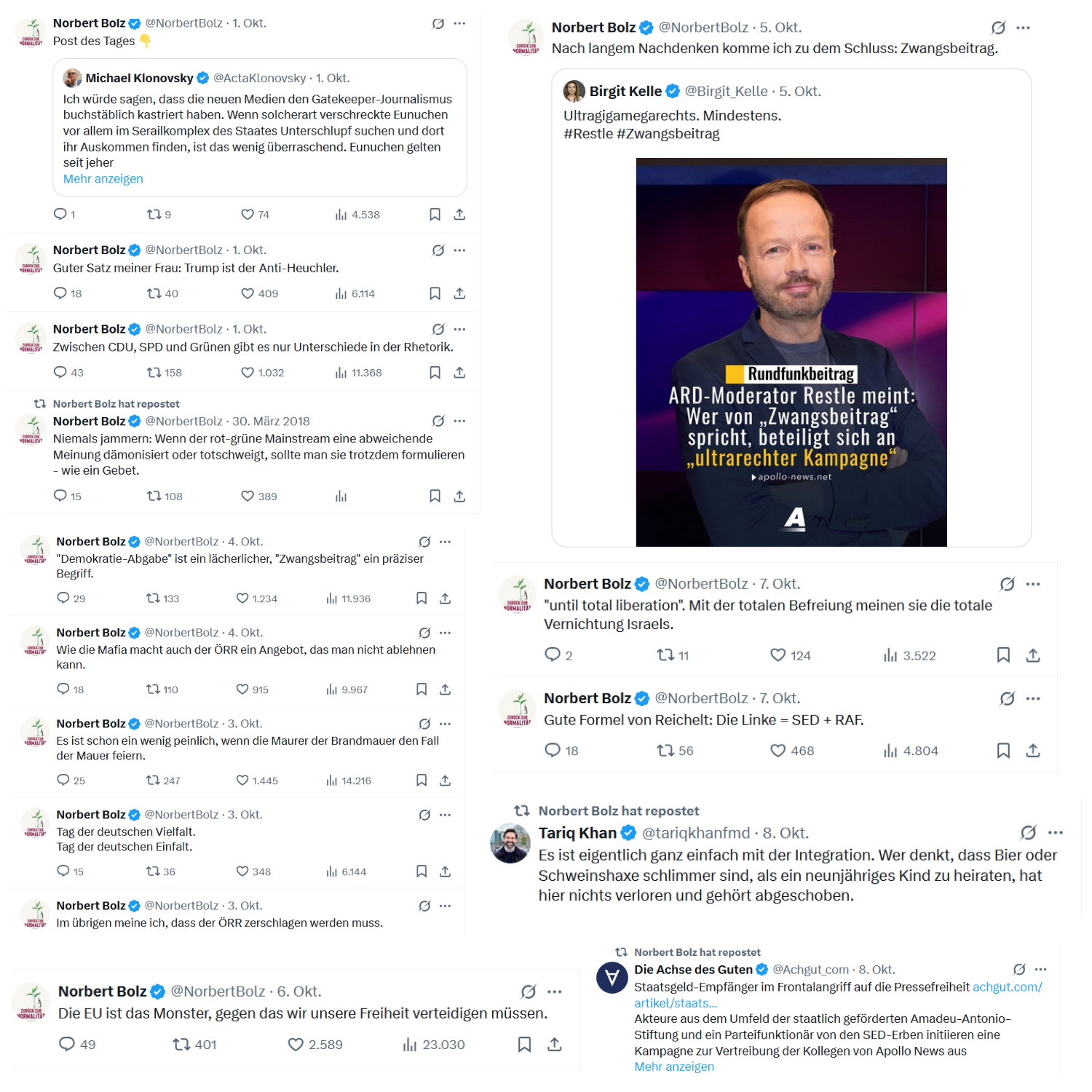Open the Restle Rundfunkbeitrag image
The height and width of the screenshot is (1092, 1092).
[x=791, y=352]
